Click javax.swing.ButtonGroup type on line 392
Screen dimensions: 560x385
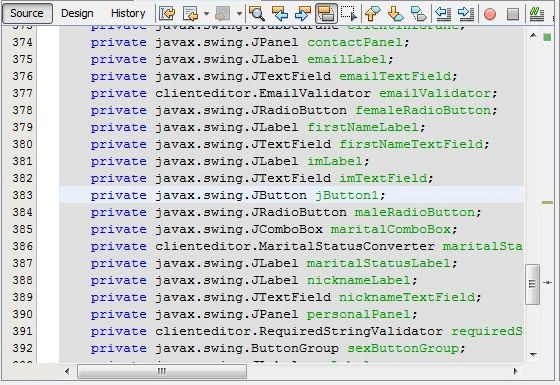pos(246,348)
